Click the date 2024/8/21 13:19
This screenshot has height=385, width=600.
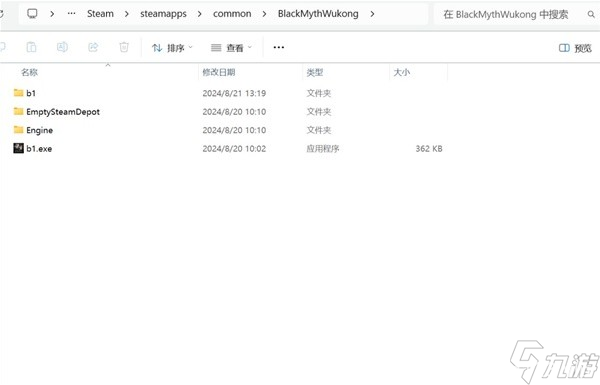[234, 93]
